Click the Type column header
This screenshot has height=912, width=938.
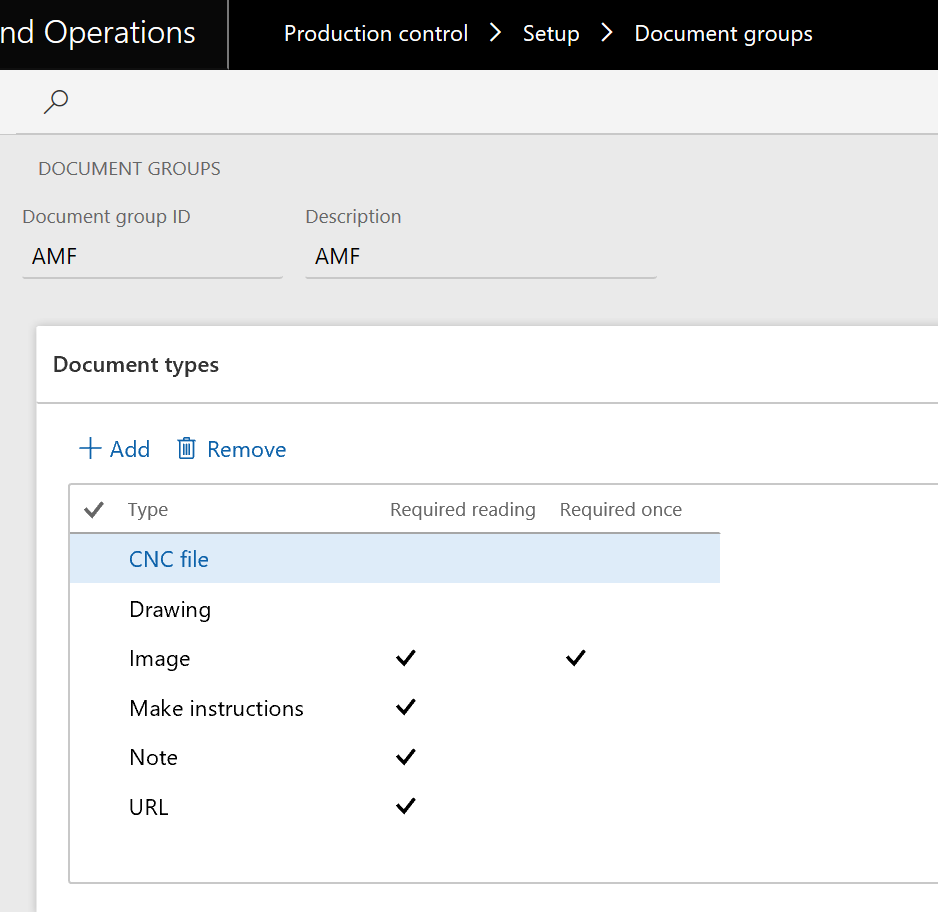coord(147,509)
